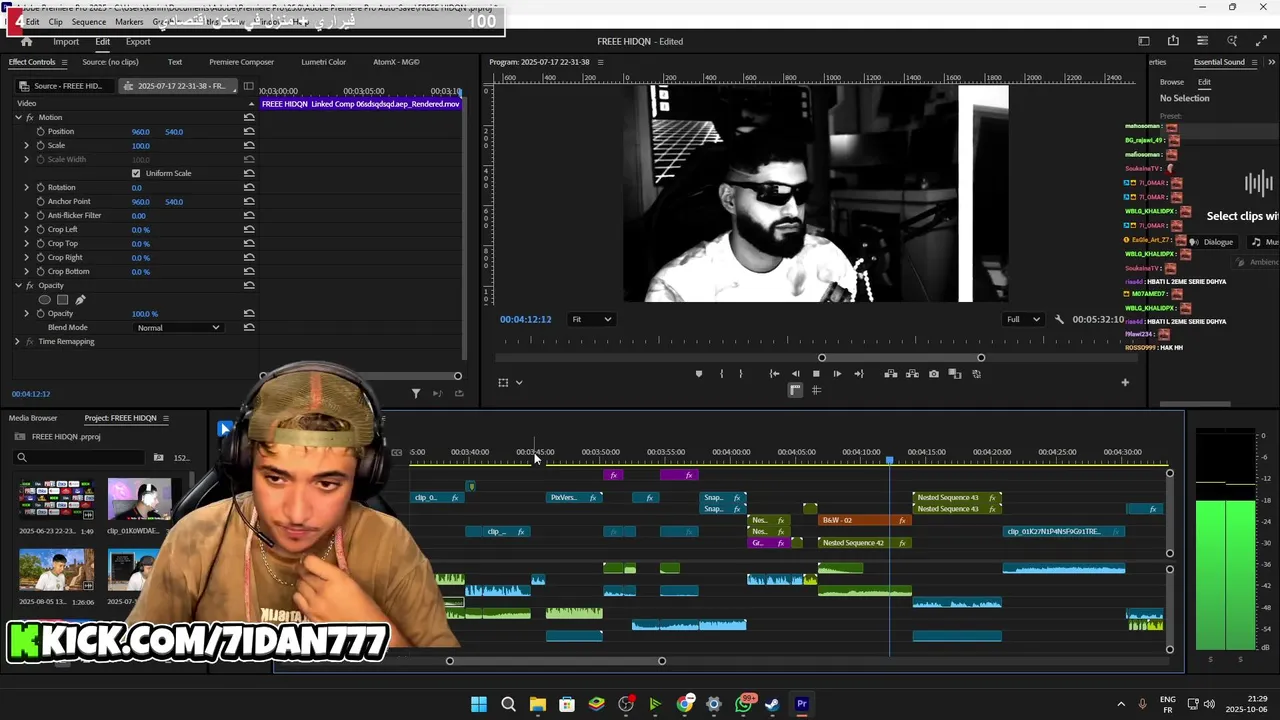This screenshot has height=720, width=1280.
Task: Toggle animation stopwatch for Scale
Action: pos(40,145)
